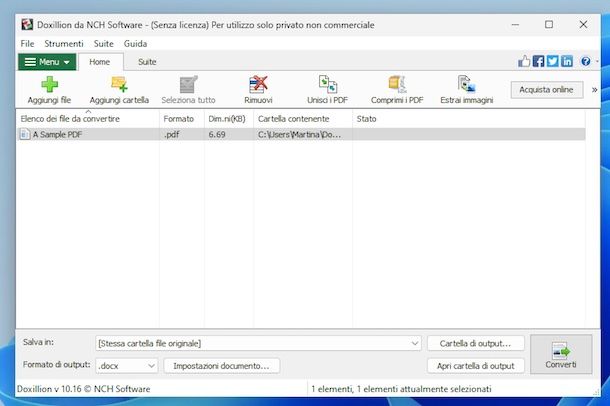Sort by Elenco dei file da convertire column
This screenshot has width=610, height=406.
(x=88, y=119)
